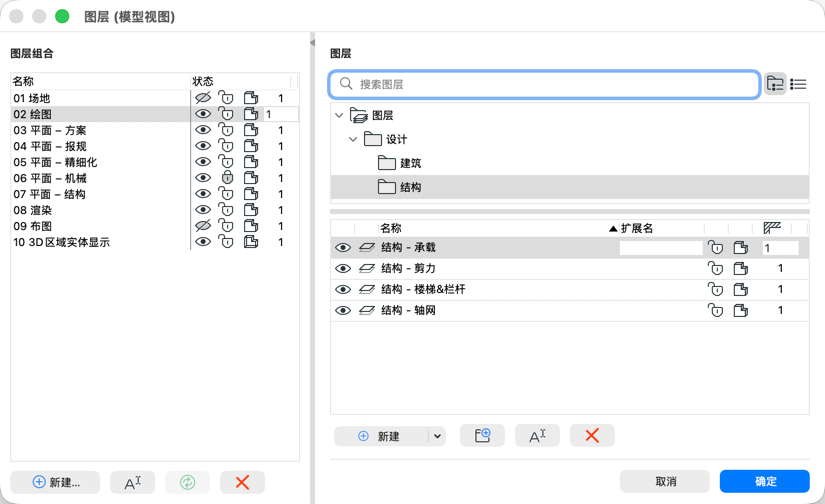The image size is (825, 504).
Task: Create new layer folder
Action: click(x=482, y=436)
